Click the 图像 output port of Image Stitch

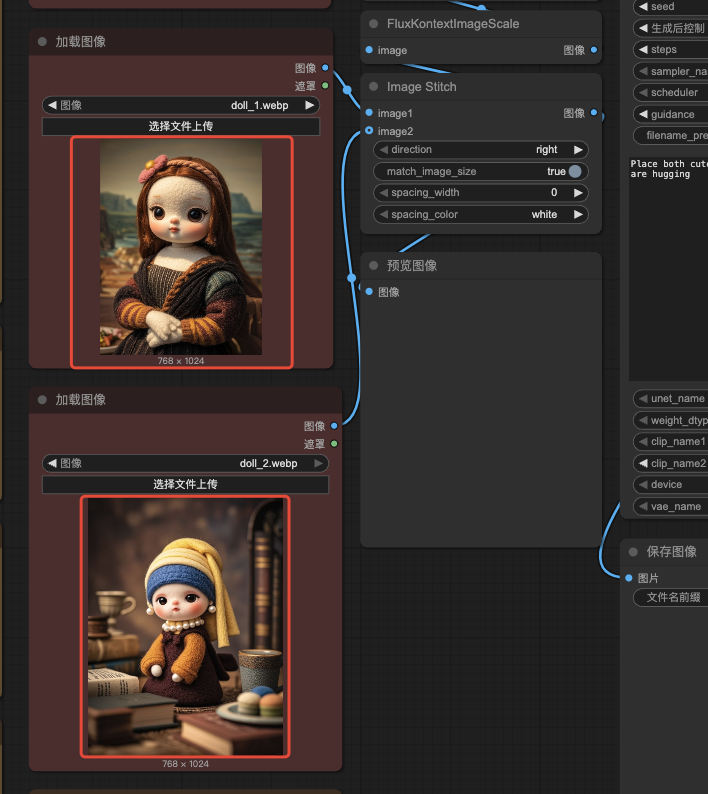594,112
